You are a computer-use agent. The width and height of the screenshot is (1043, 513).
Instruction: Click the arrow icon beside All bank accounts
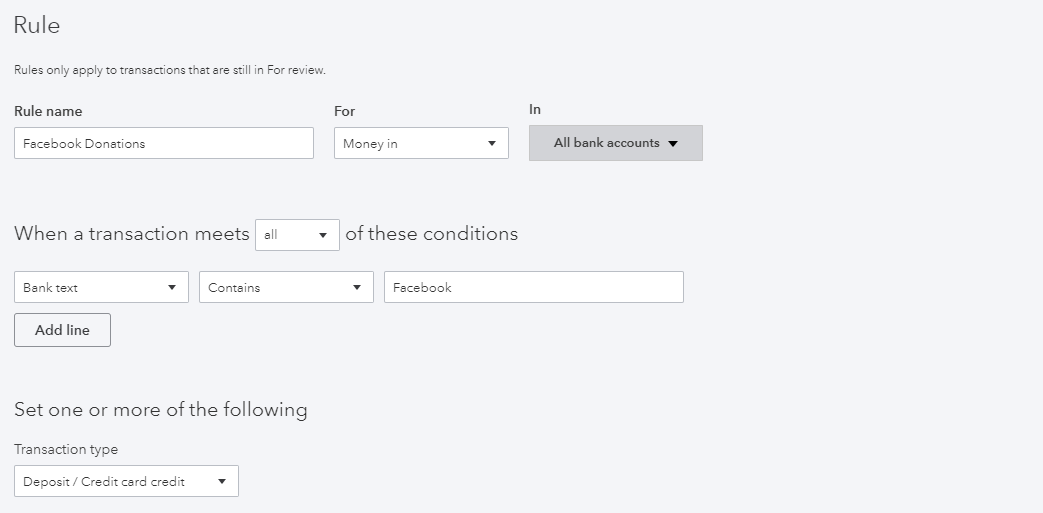(x=673, y=144)
